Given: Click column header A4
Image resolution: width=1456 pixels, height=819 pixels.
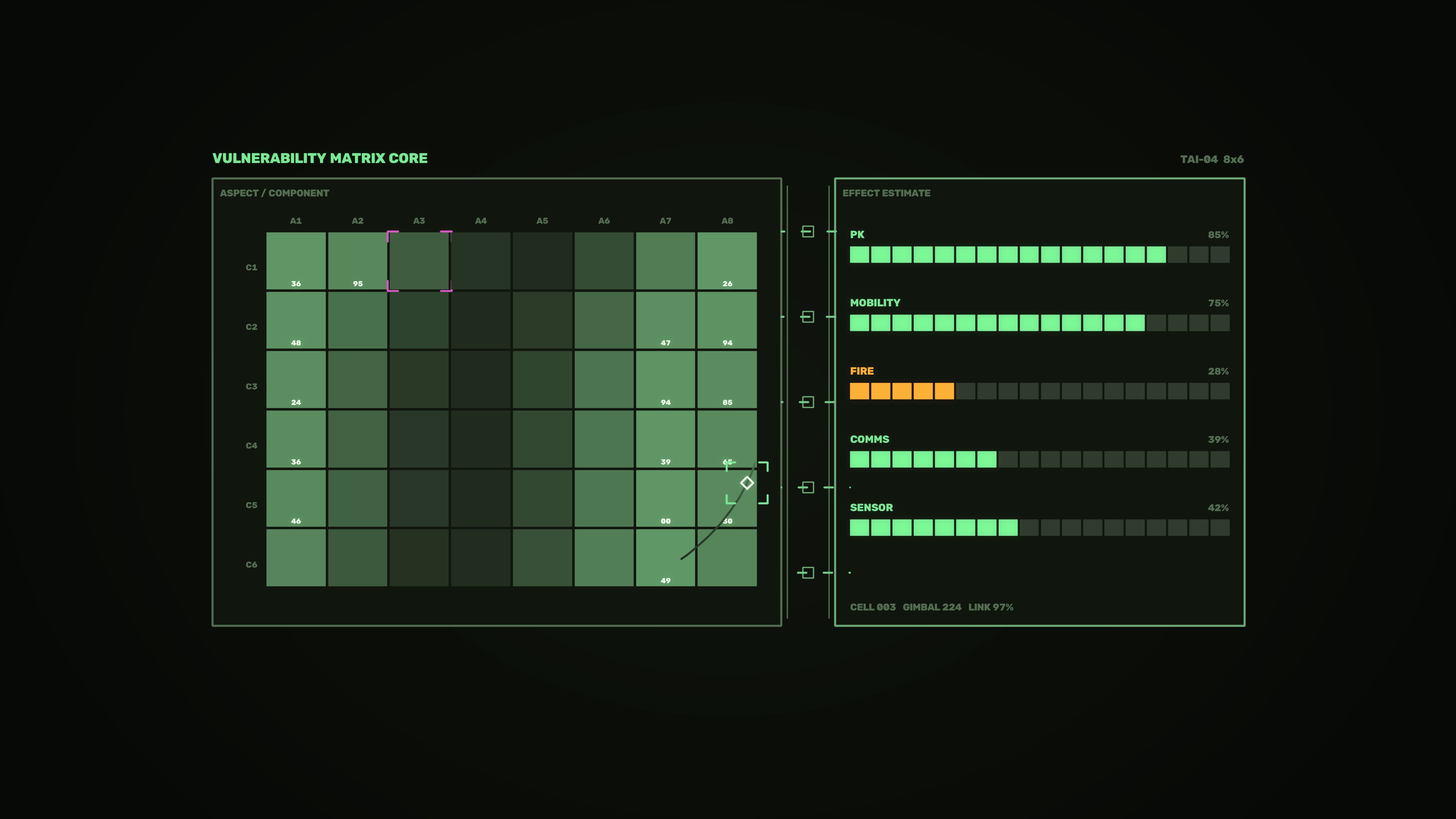Looking at the screenshot, I should 481,220.
